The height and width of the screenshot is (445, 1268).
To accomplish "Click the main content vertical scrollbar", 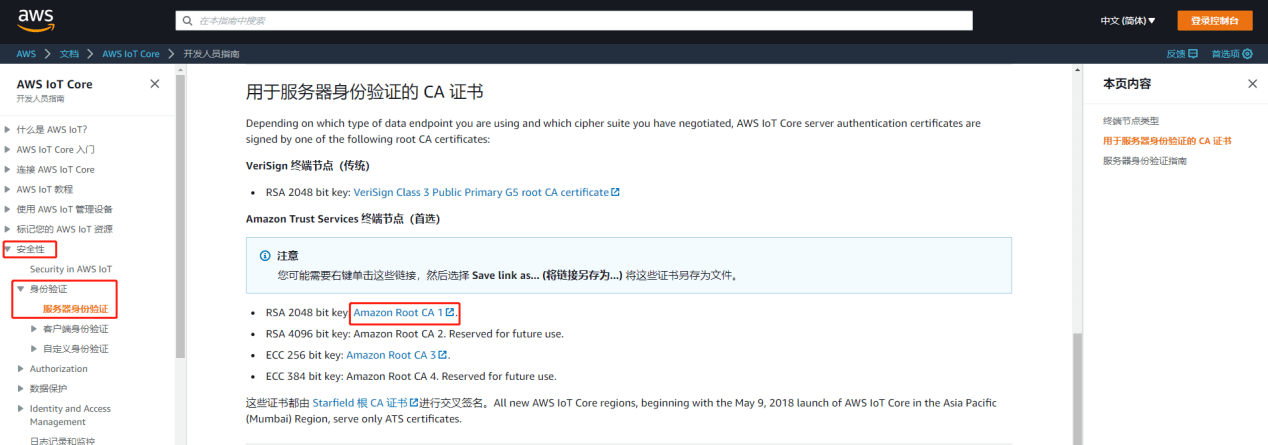I will click(x=1077, y=388).
